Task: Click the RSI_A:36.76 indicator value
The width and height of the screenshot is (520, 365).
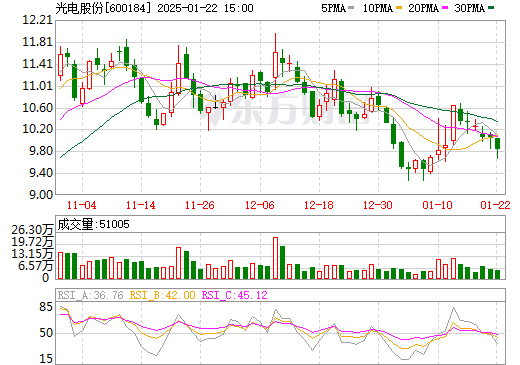Action: click(x=90, y=295)
